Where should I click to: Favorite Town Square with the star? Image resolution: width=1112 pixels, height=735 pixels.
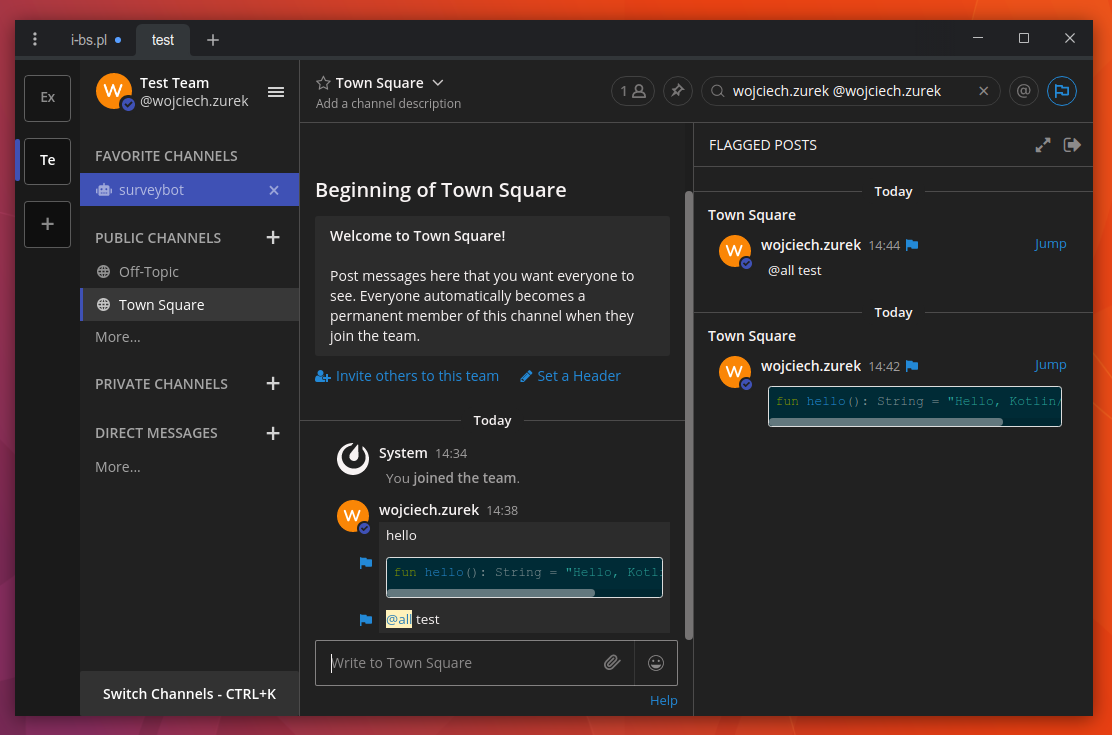(x=323, y=83)
